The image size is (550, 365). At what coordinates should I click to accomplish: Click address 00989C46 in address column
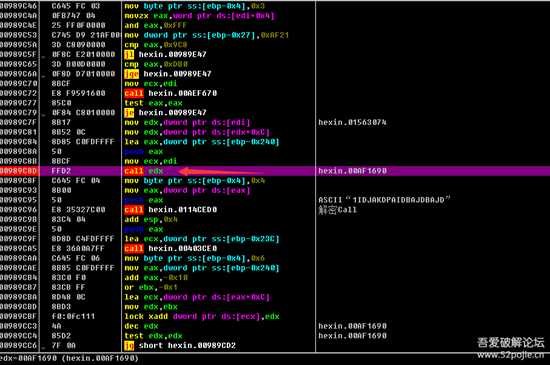pos(19,6)
